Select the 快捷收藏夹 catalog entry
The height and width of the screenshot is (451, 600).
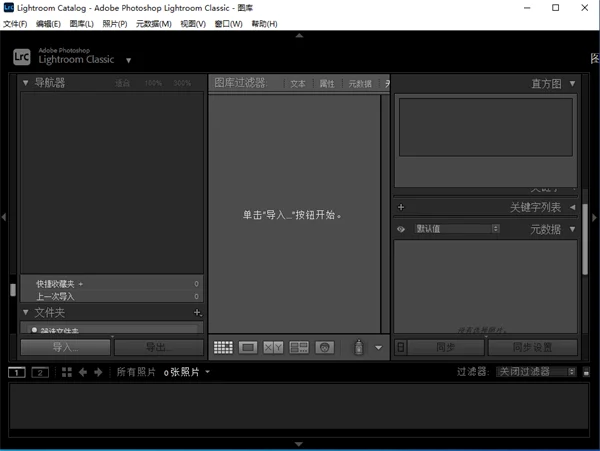(112, 284)
